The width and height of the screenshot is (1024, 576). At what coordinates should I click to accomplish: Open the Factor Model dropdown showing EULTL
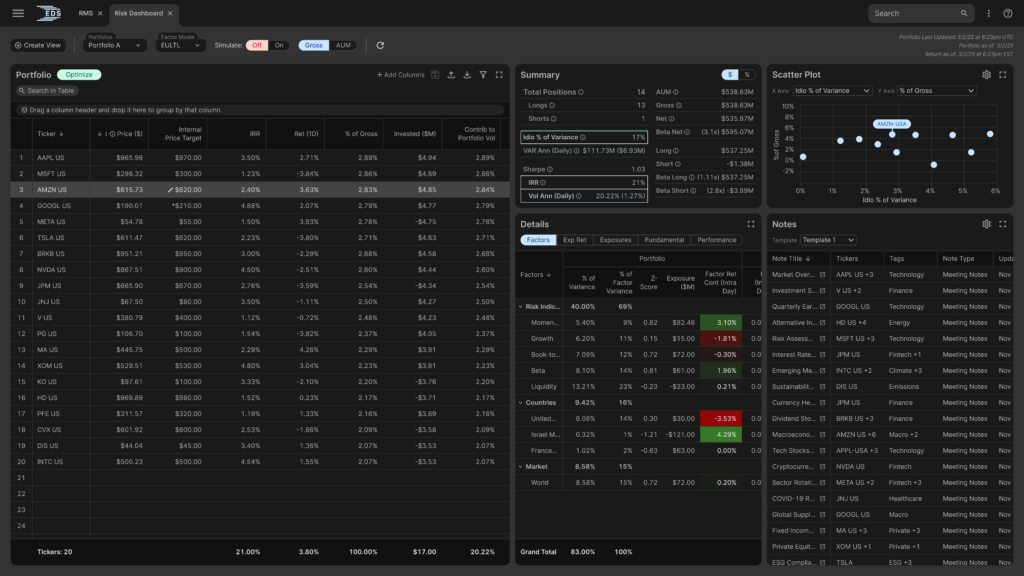point(182,45)
